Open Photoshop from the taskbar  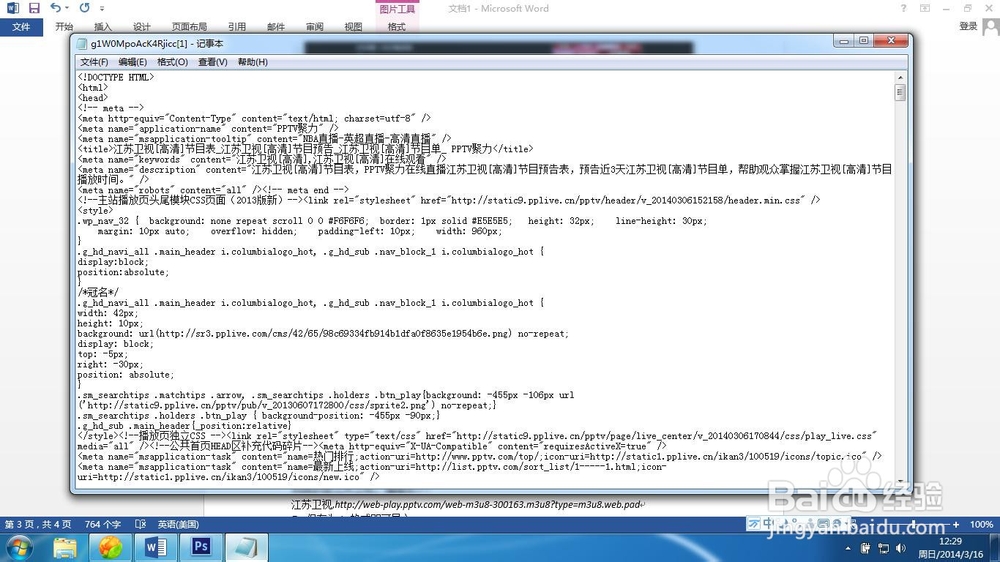(201, 547)
